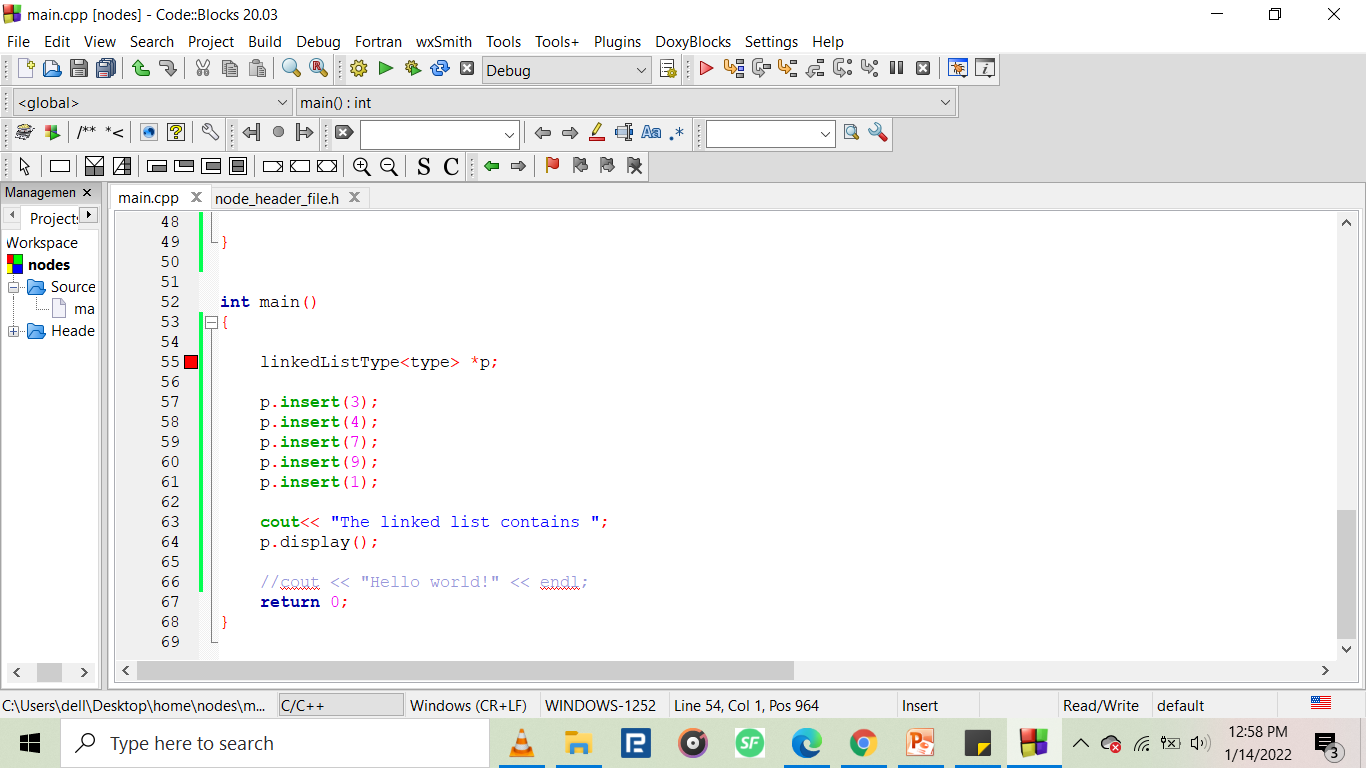The image size is (1366, 768).
Task: Expand the Headers folder in tree
Action: 14,331
